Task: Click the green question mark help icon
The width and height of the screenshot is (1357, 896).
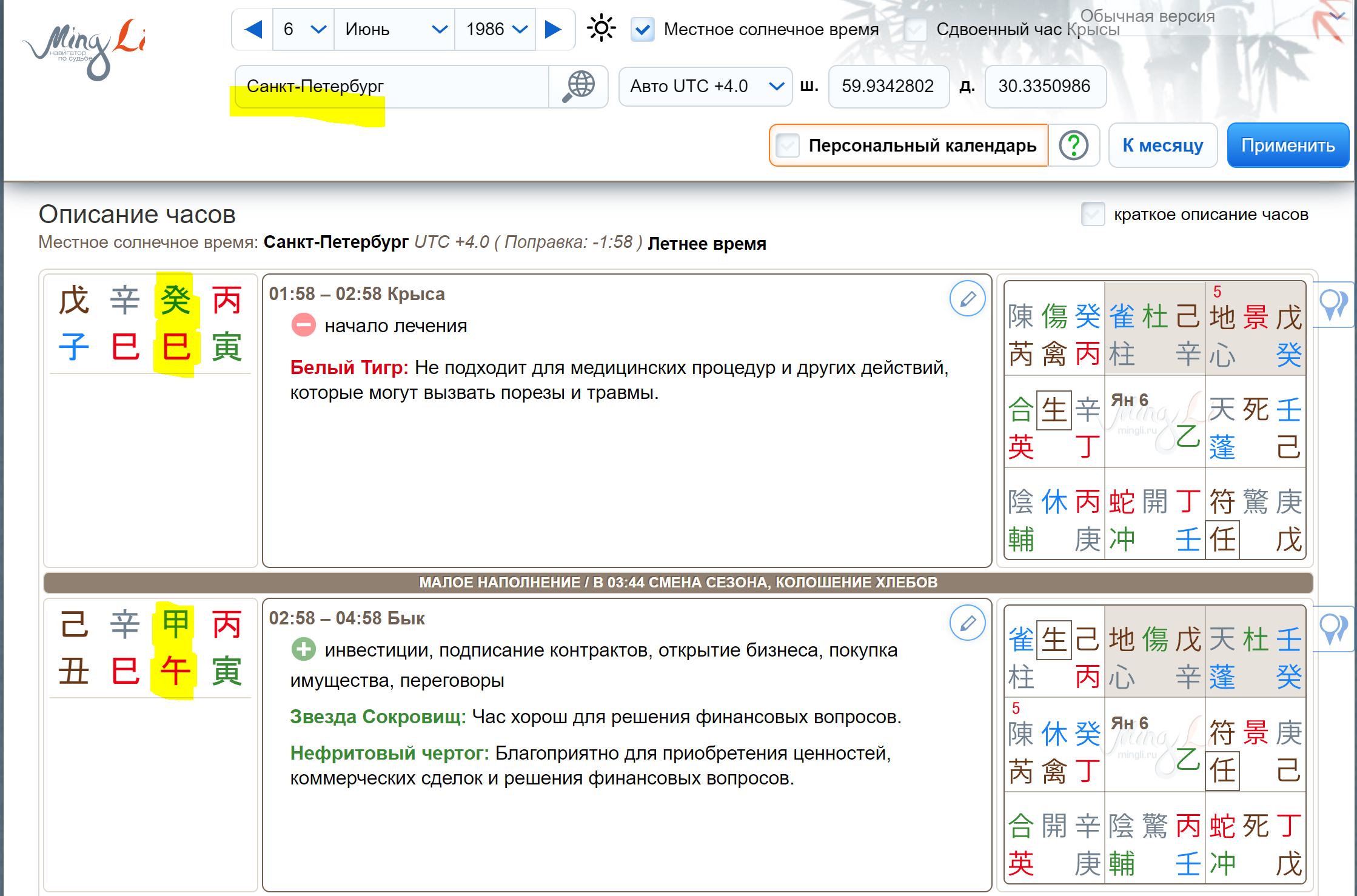Action: 1073,145
